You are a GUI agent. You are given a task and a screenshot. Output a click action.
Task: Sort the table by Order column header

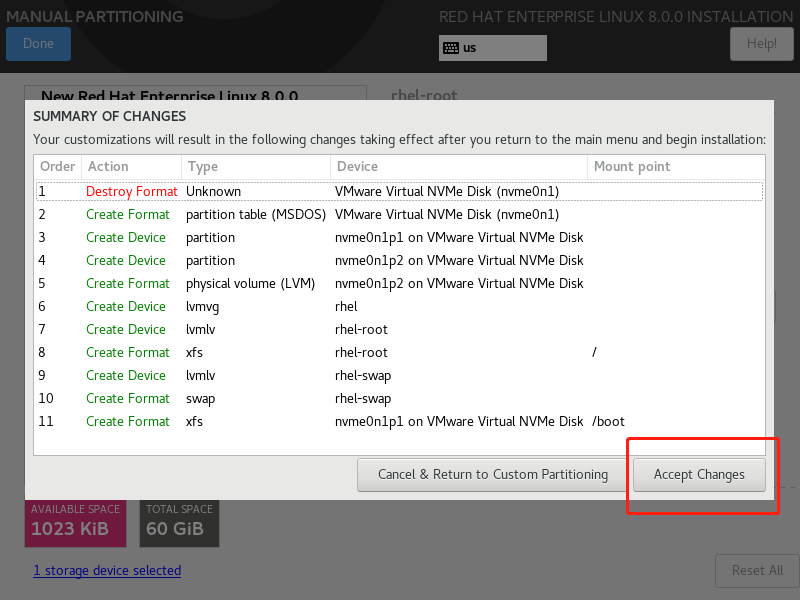click(58, 166)
